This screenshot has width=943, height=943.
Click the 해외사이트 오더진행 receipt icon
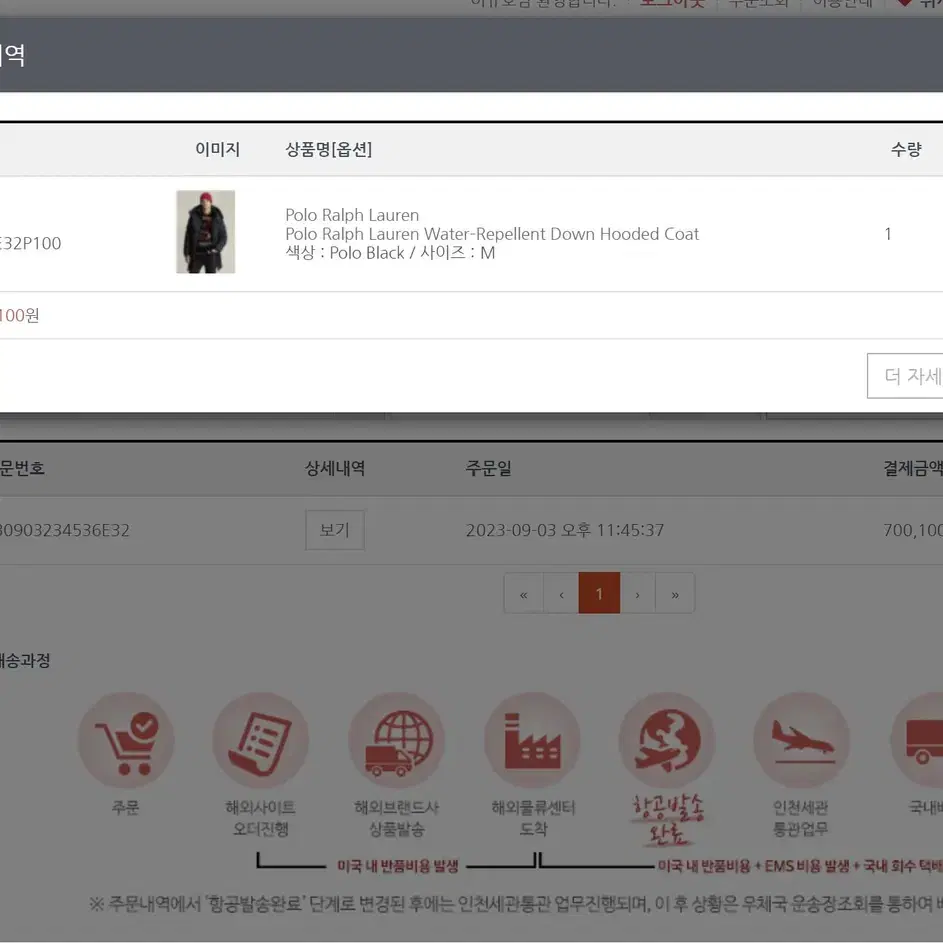260,740
